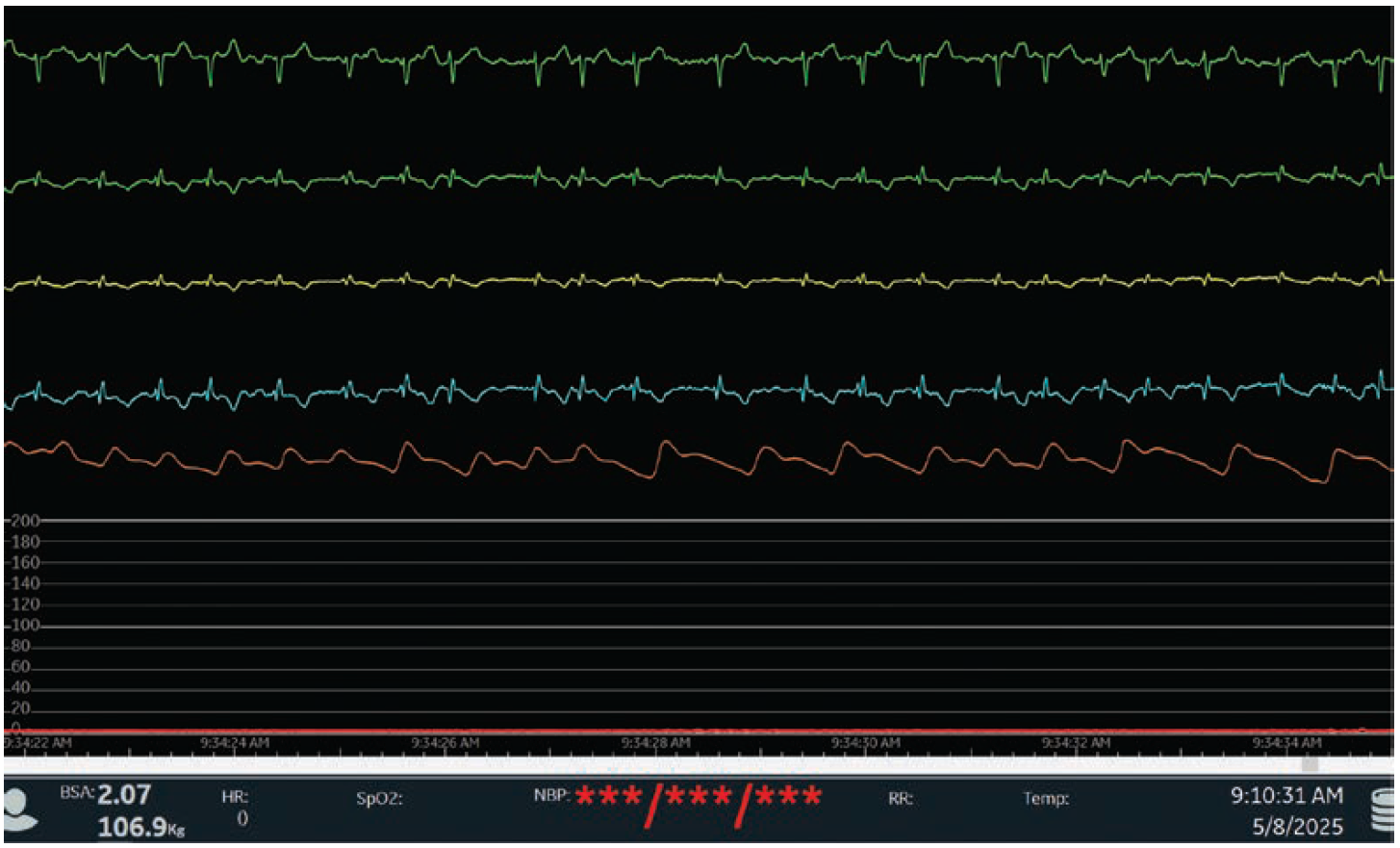
Task: Select the RR vitals field
Action: pyautogui.click(x=900, y=798)
